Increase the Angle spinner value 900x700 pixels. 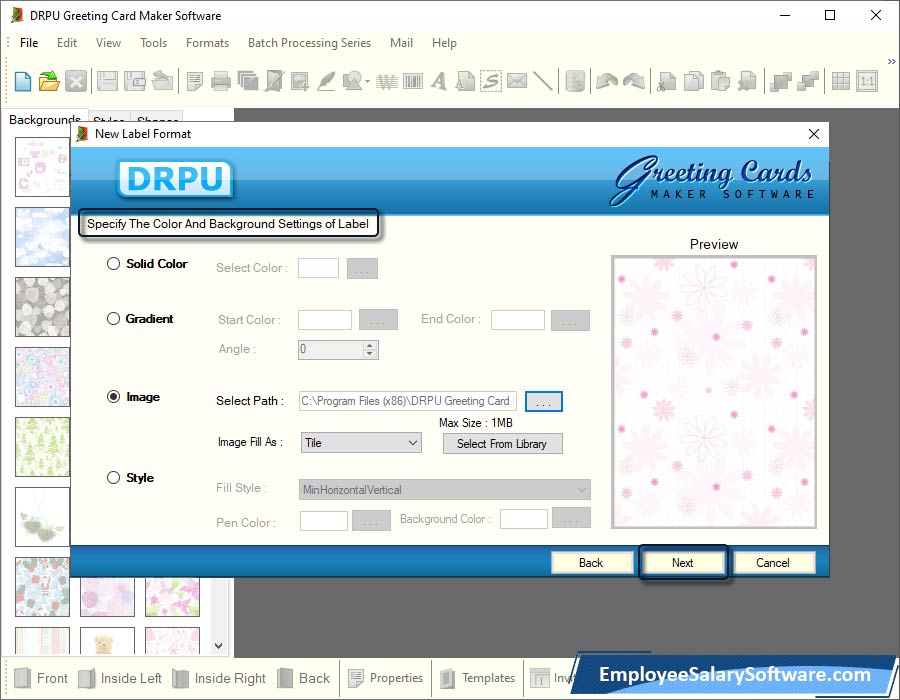pyautogui.click(x=370, y=345)
